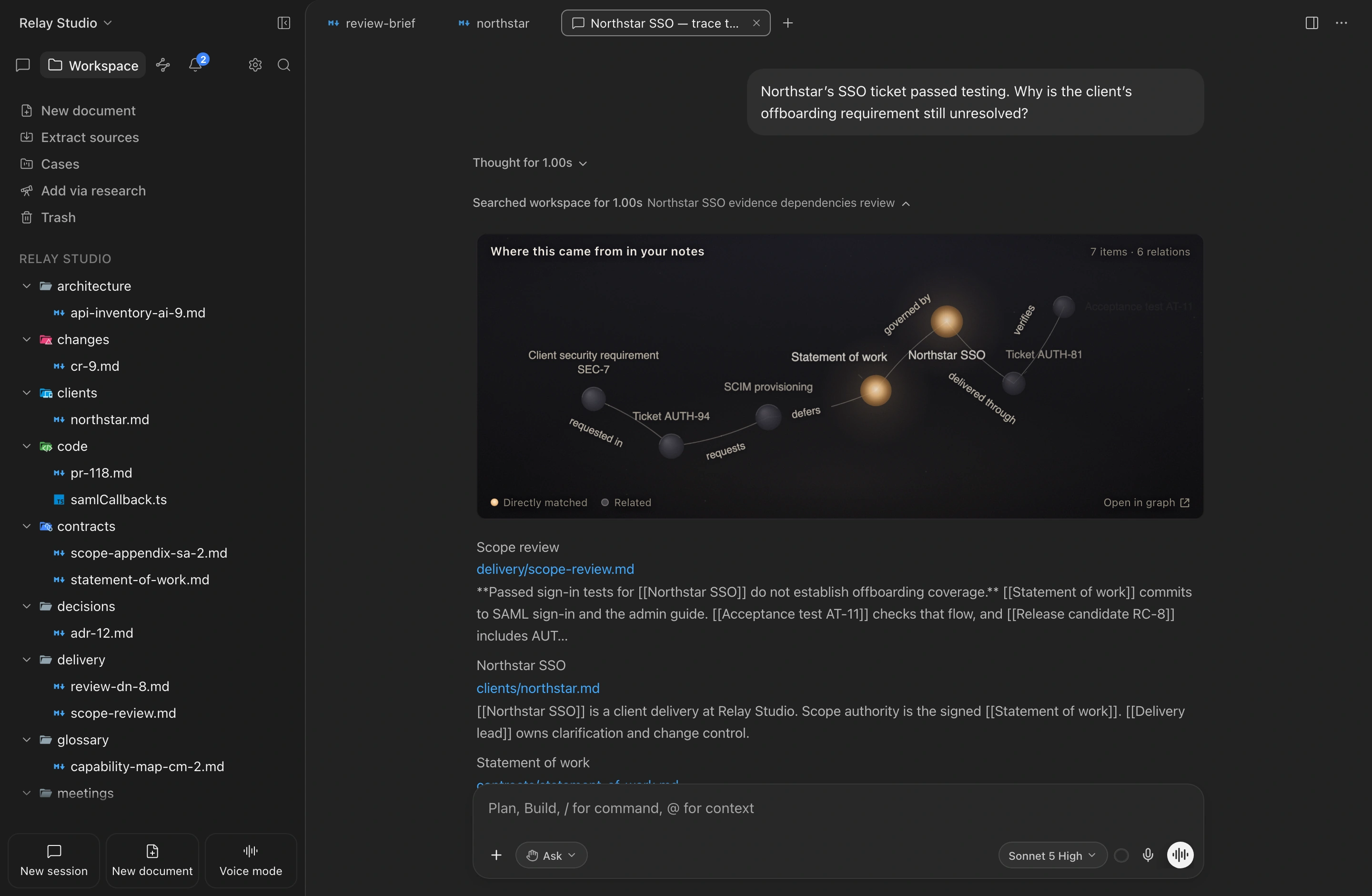Open the delivery/scope-review.md link

click(555, 569)
